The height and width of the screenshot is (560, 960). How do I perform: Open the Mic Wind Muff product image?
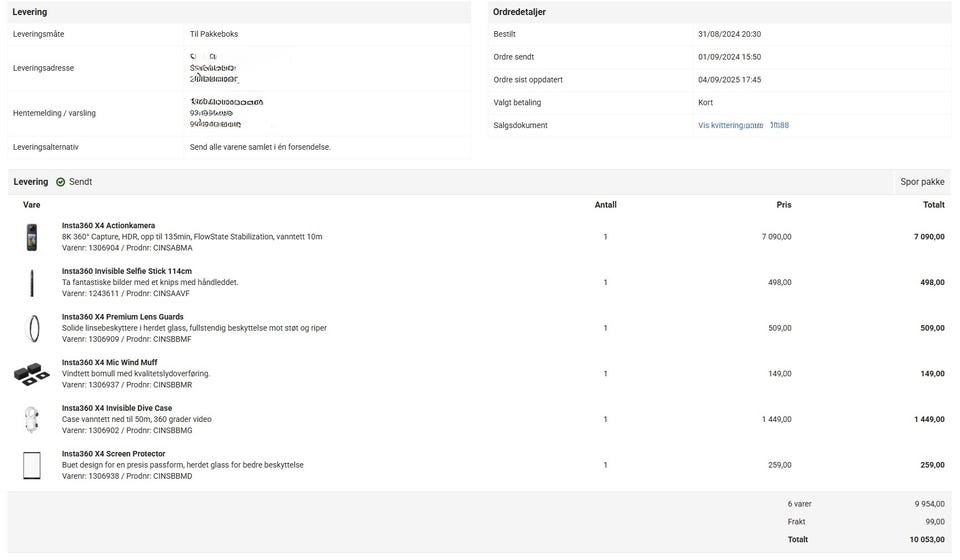31,374
